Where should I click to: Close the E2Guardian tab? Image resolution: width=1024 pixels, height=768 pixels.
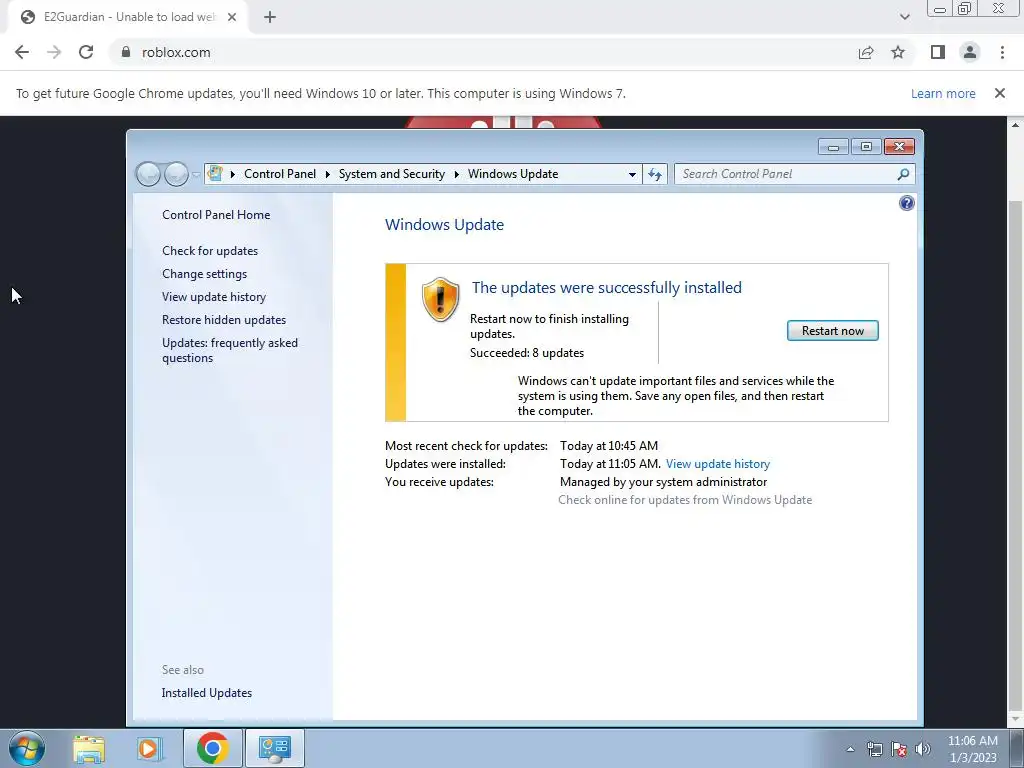click(x=232, y=17)
